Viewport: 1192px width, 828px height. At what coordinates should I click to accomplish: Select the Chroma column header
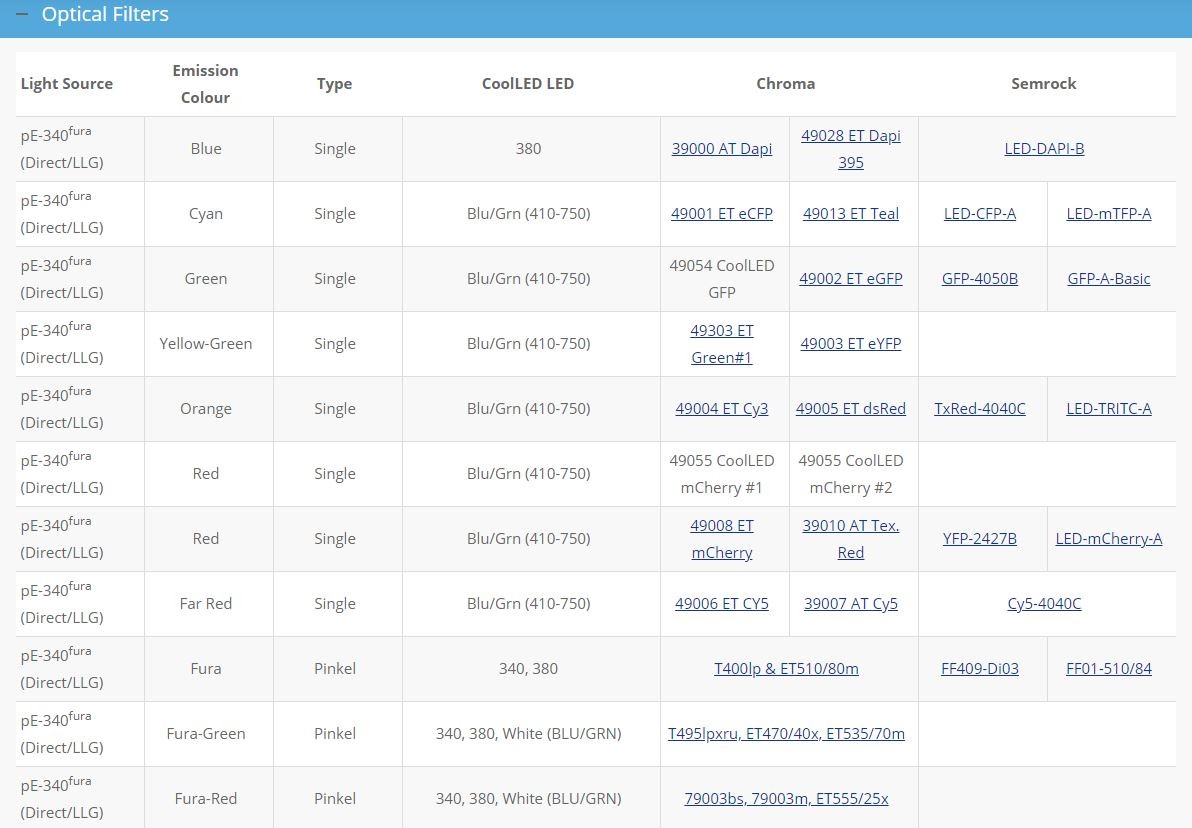785,84
